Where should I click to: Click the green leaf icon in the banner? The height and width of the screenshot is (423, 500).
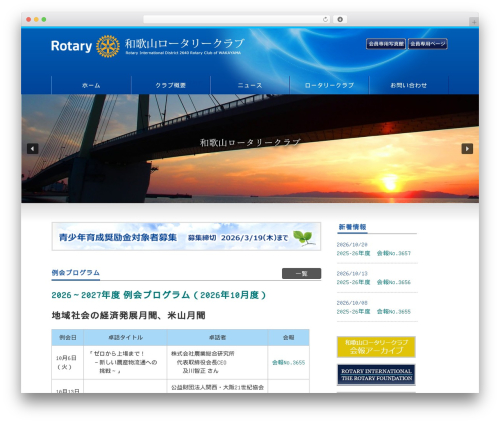coord(303,238)
